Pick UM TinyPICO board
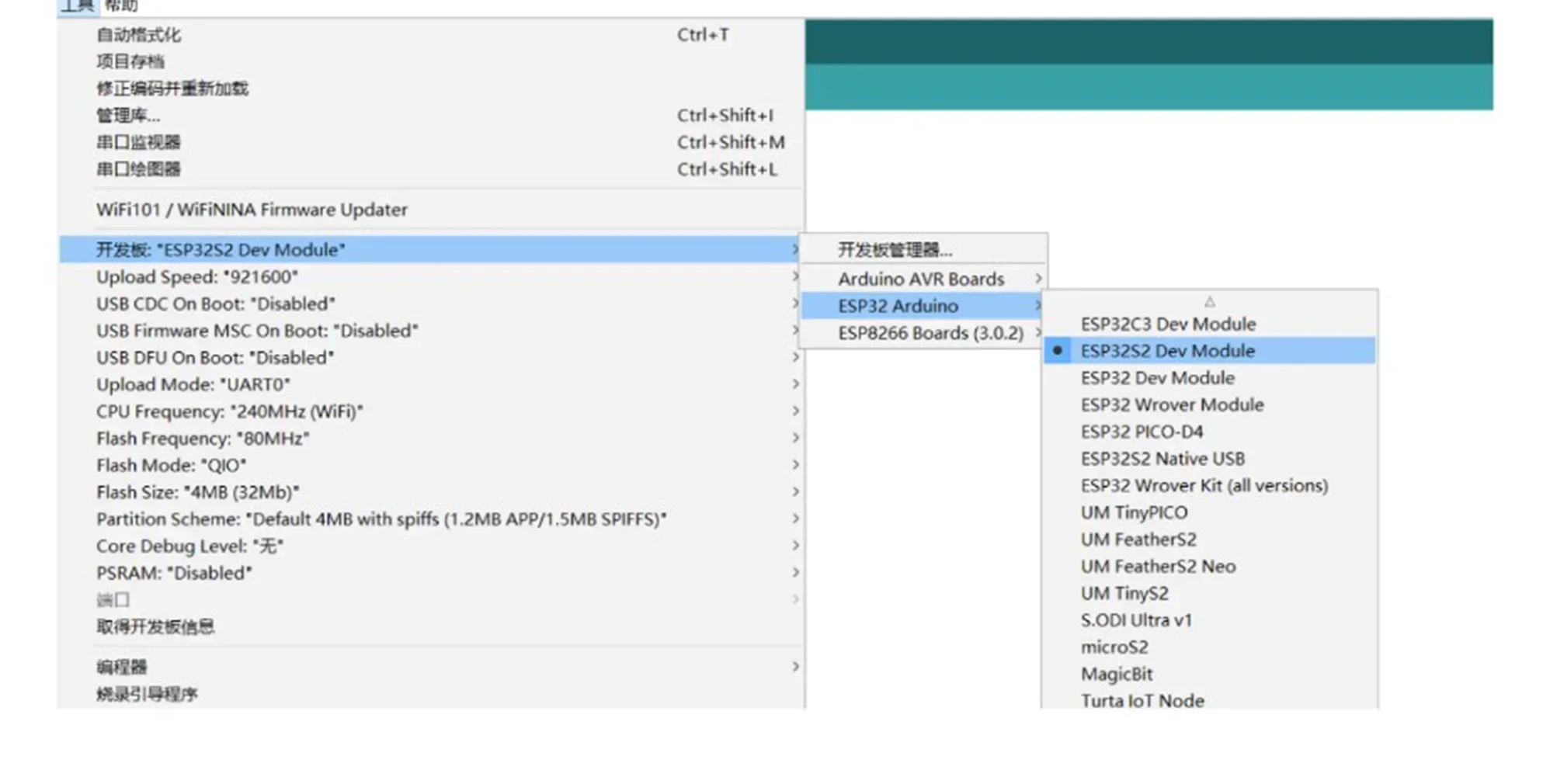Viewport: 1550px width, 784px height. (1210, 512)
